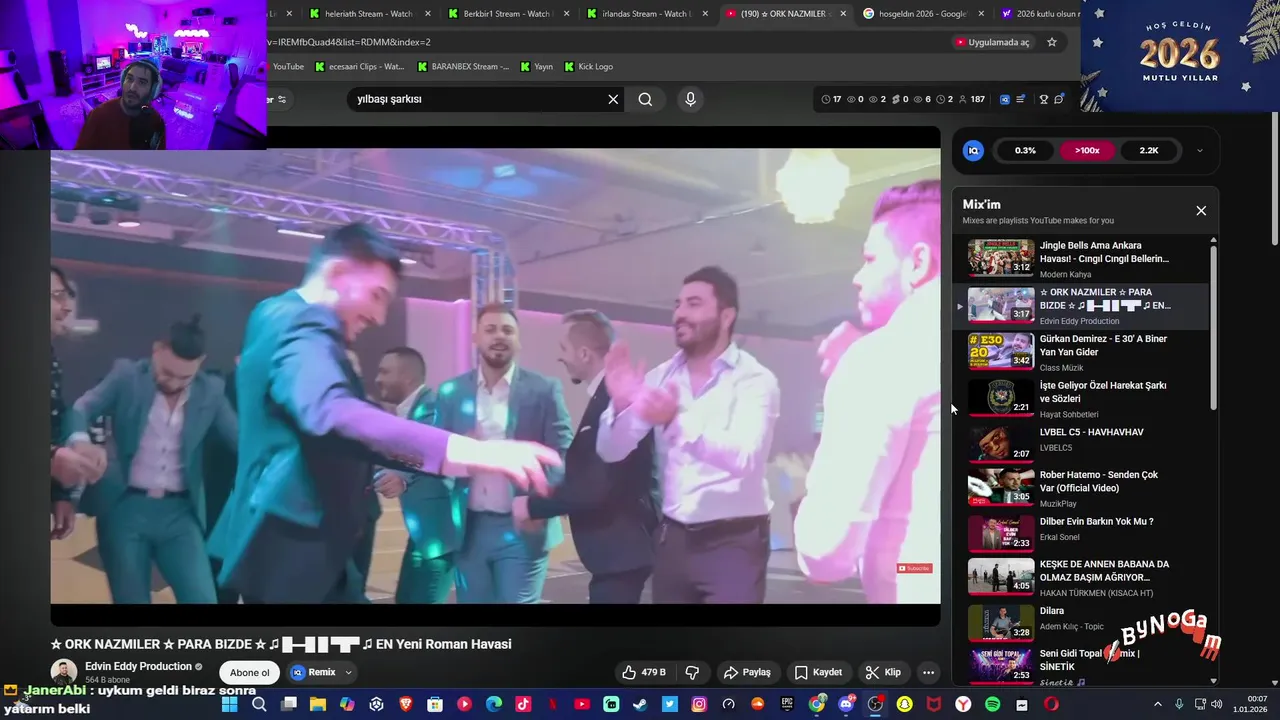The width and height of the screenshot is (1280, 720).
Task: Click Paylaş share button
Action: coord(747,672)
